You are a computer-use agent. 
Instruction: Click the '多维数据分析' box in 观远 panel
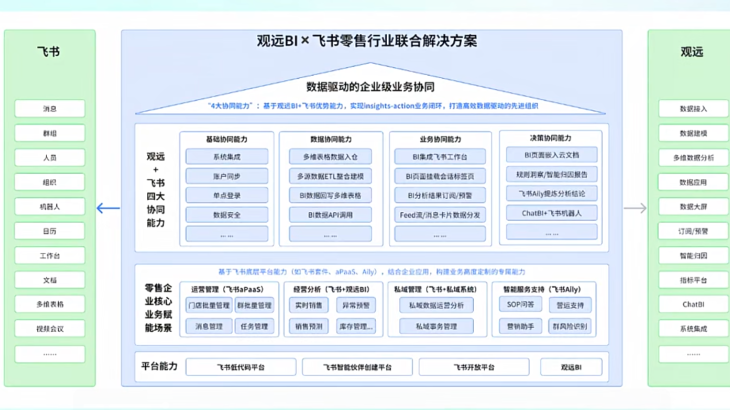coord(693,158)
